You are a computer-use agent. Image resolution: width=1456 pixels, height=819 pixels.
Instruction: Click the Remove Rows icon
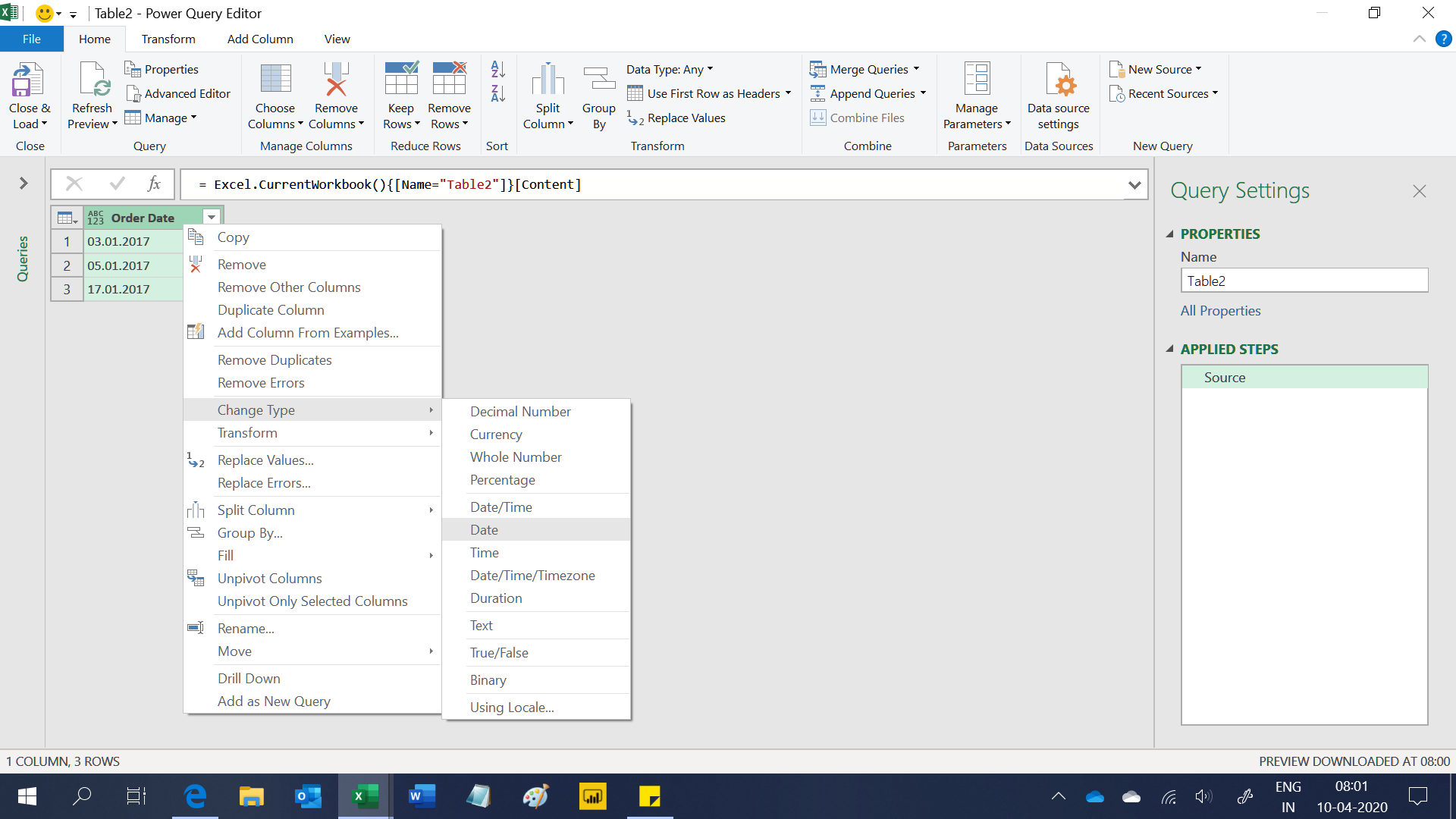point(449,80)
